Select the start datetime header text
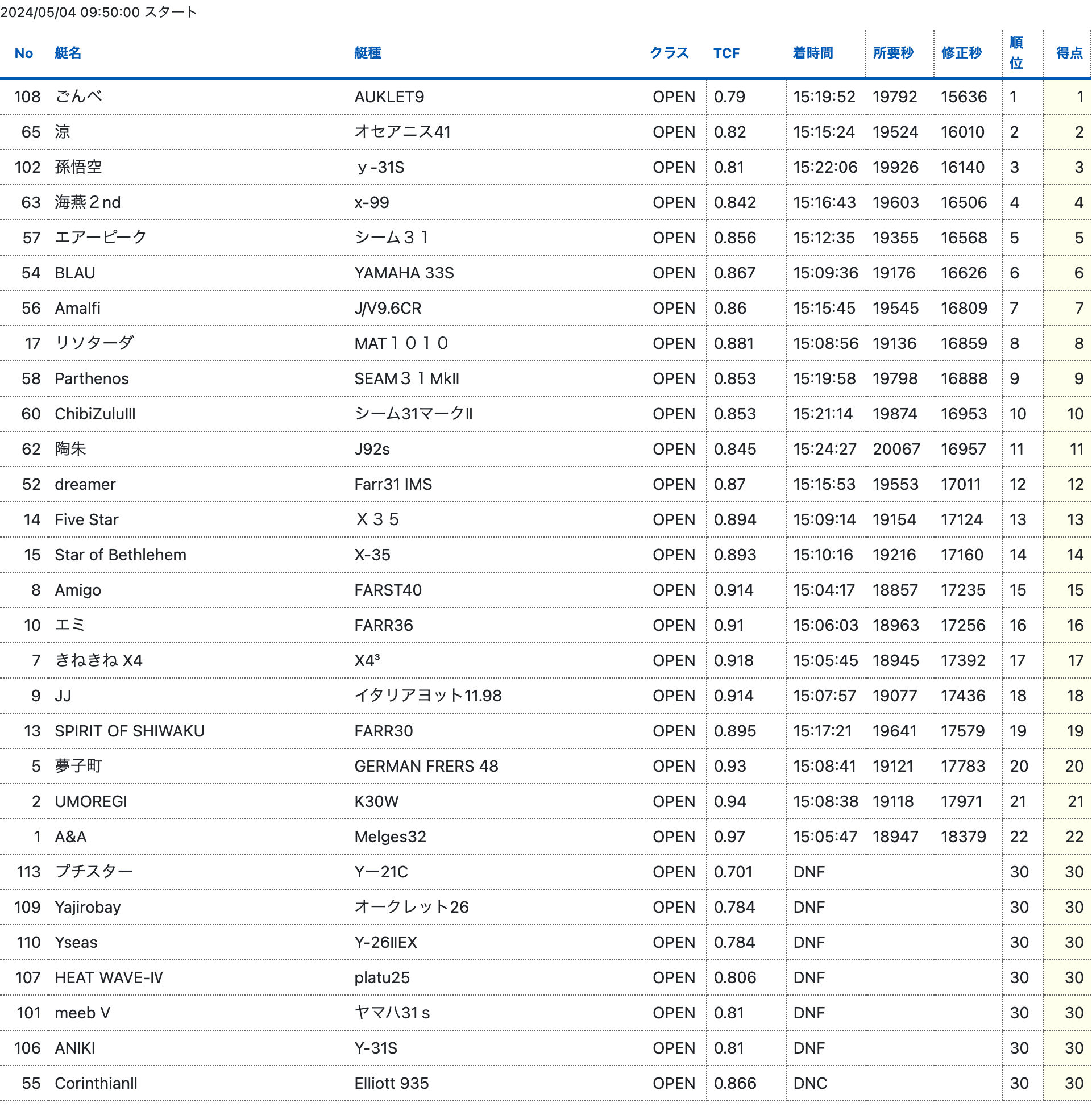The width and height of the screenshot is (1092, 1107). click(x=98, y=12)
